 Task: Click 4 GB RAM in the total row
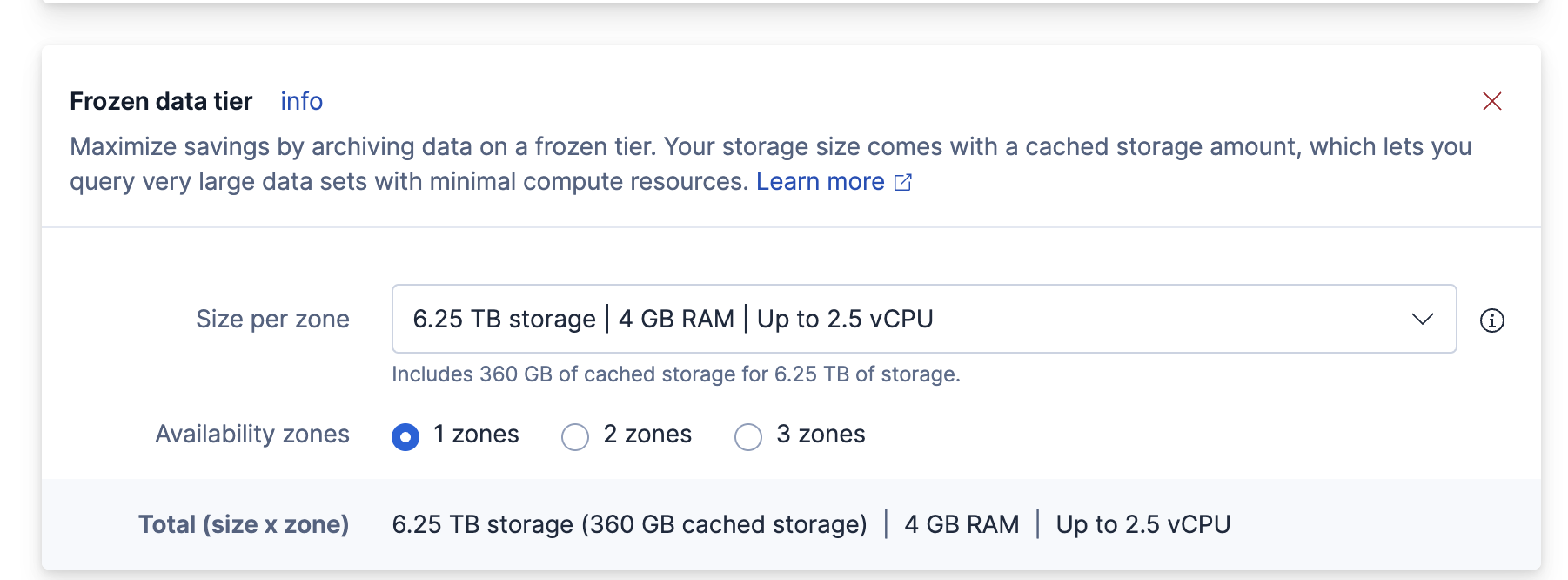pyautogui.click(x=962, y=524)
